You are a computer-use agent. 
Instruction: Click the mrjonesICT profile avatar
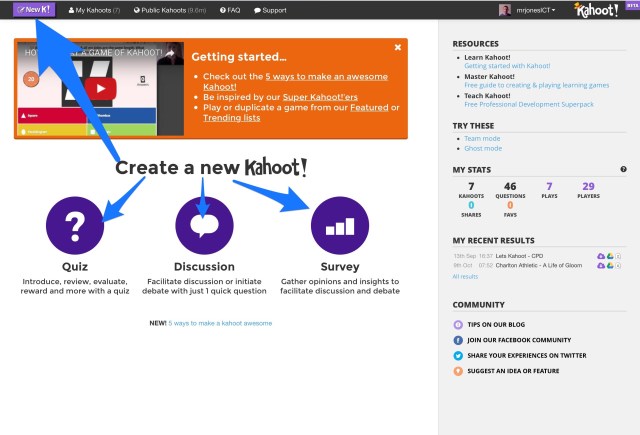click(504, 10)
